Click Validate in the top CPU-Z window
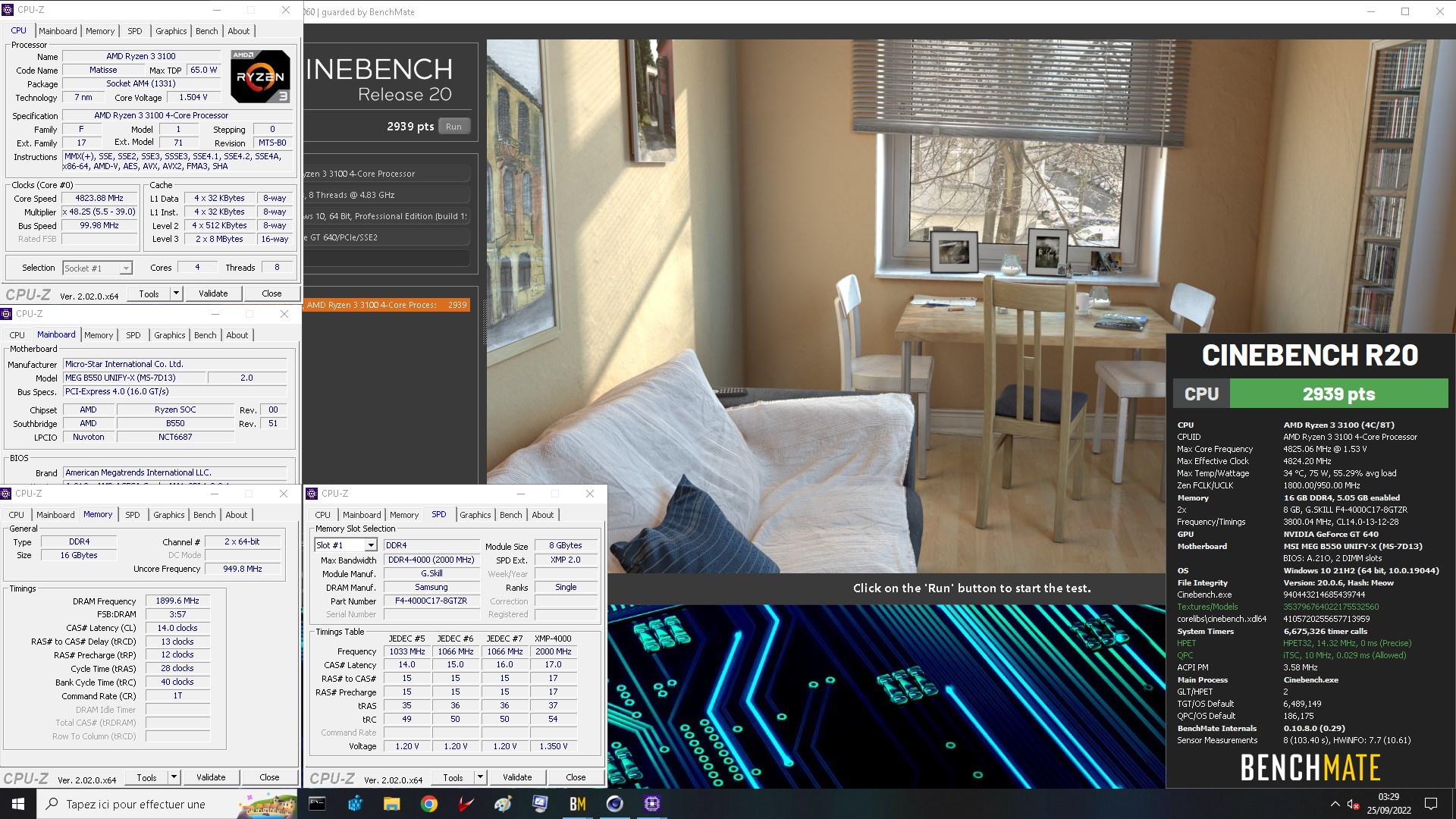Image resolution: width=1456 pixels, height=819 pixels. [213, 293]
